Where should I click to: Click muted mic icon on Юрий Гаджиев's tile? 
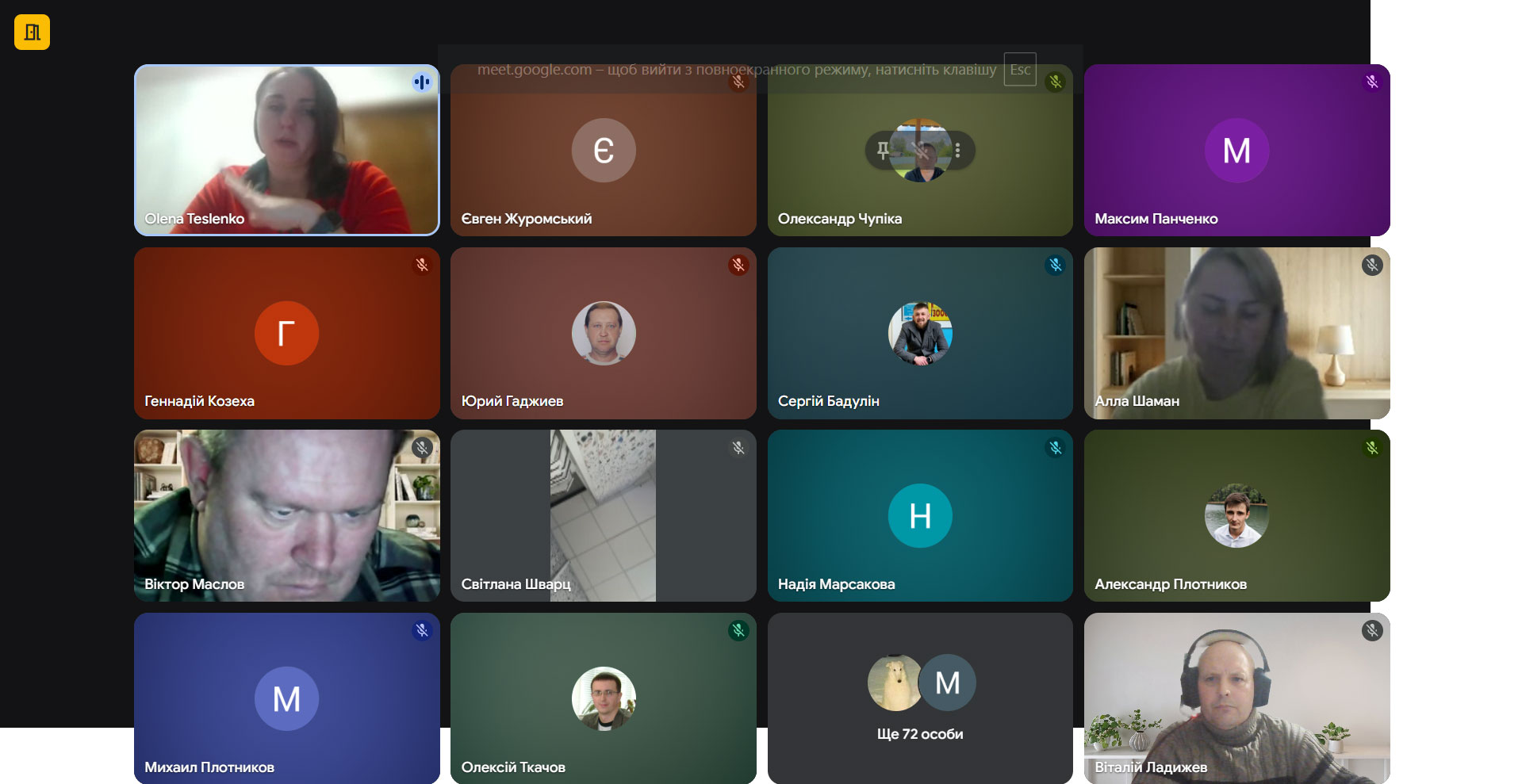pyautogui.click(x=738, y=265)
